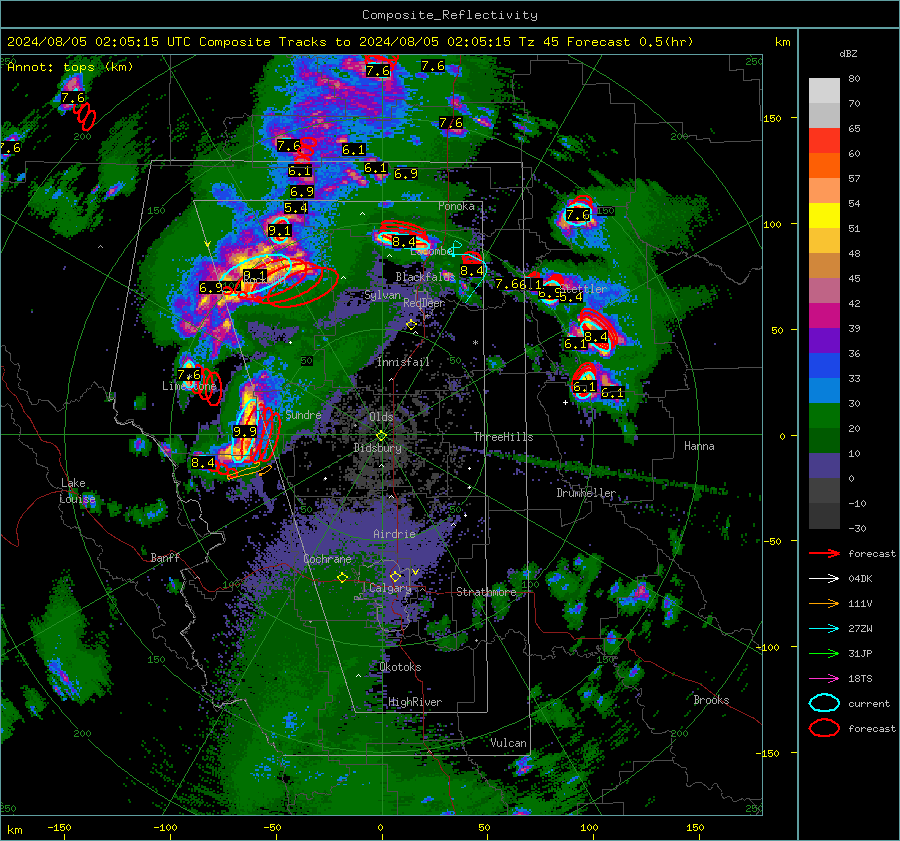Click the 'Annot: tops (km)' annotation label
The height and width of the screenshot is (841, 900).
tap(70, 67)
